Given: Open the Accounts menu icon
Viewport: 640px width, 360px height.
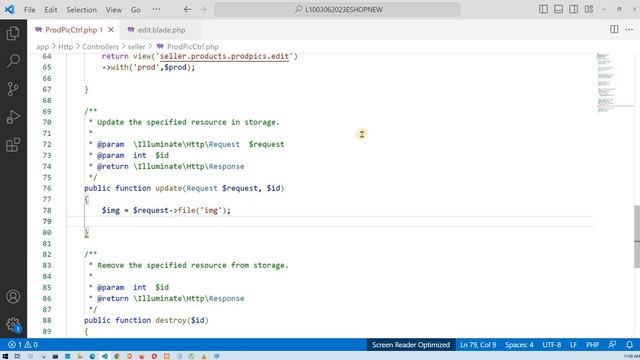Looking at the screenshot, I should pos(13,296).
